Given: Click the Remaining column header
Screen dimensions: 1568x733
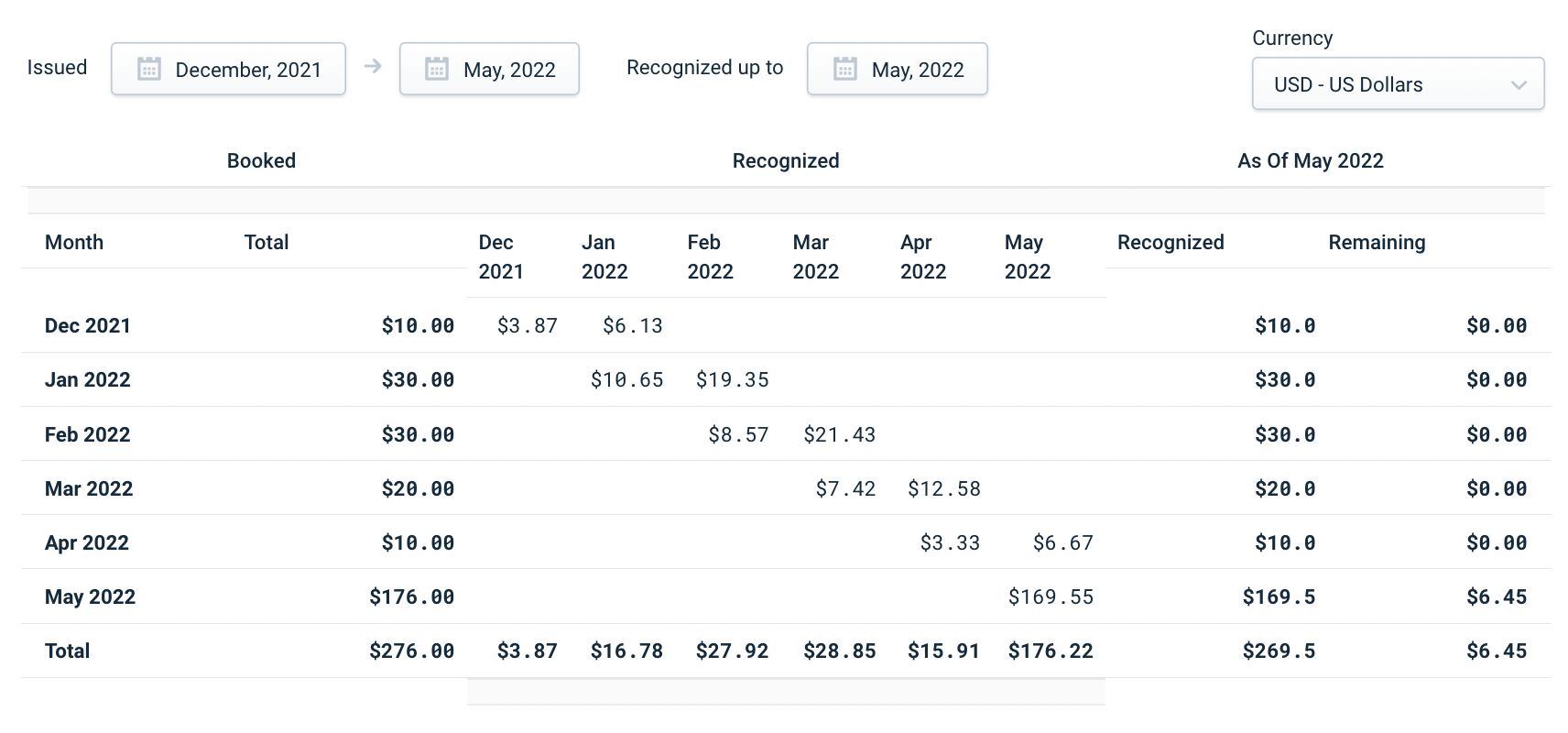Looking at the screenshot, I should click(x=1377, y=242).
